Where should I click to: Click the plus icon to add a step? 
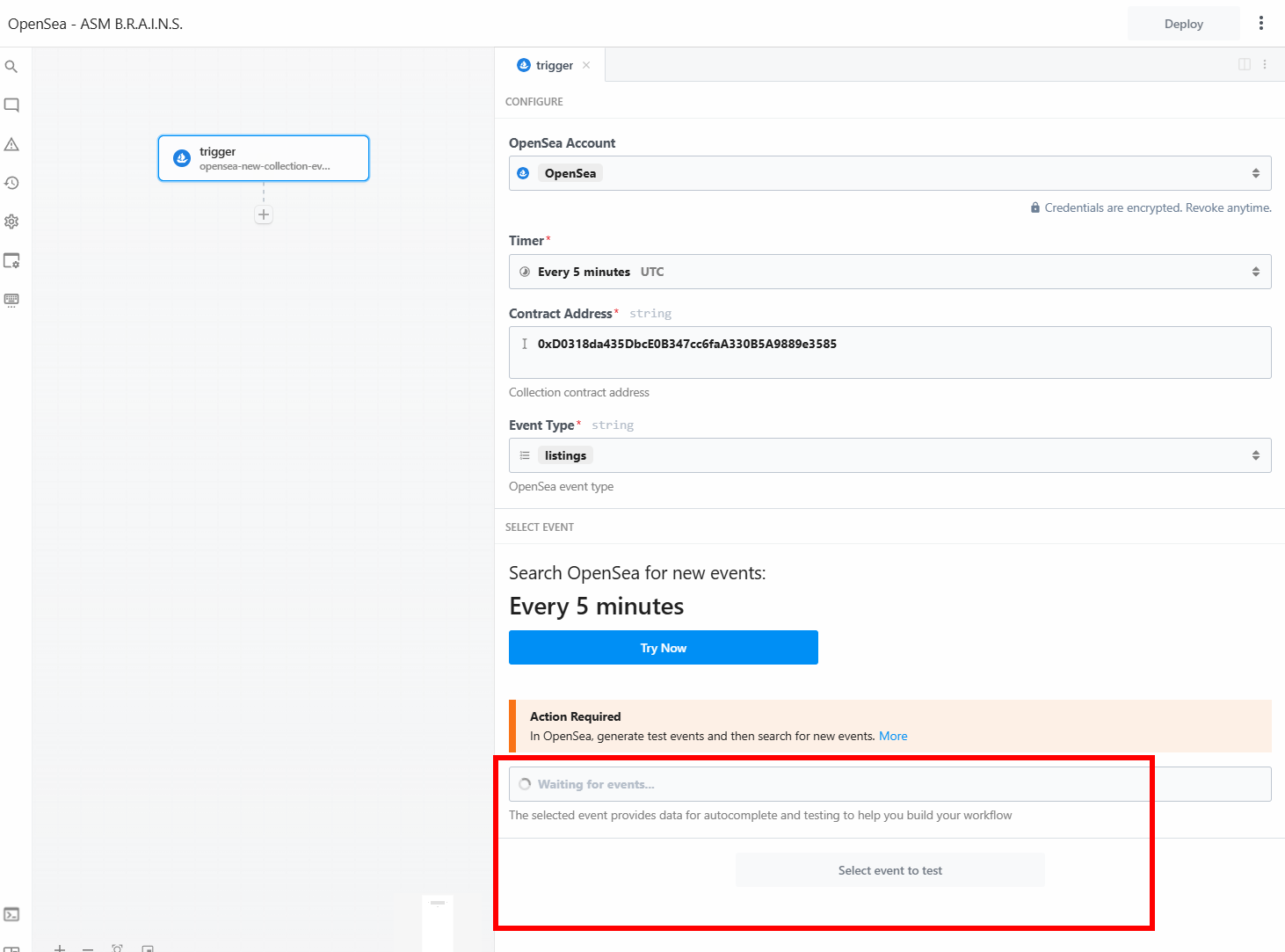(264, 214)
